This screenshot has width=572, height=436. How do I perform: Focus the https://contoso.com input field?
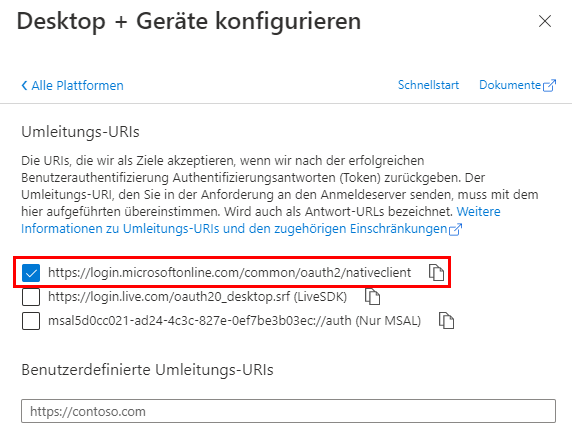(288, 411)
